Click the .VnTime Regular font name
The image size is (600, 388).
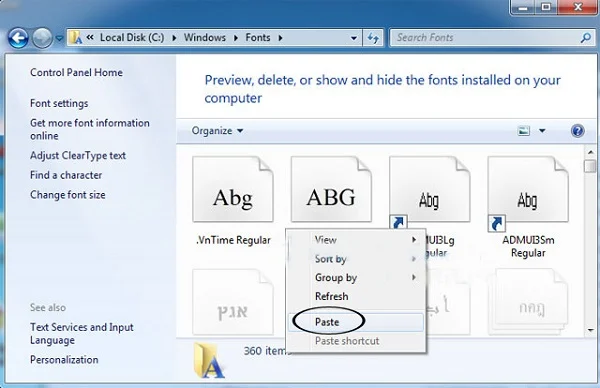(x=233, y=240)
